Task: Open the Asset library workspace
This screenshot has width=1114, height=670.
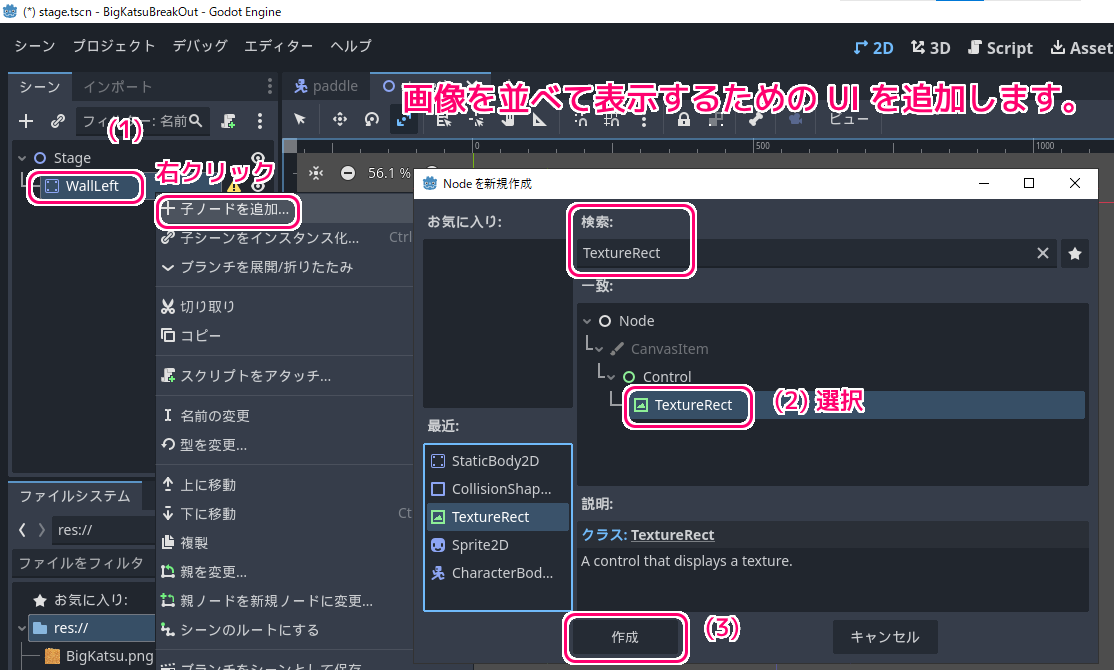Action: (x=1081, y=48)
